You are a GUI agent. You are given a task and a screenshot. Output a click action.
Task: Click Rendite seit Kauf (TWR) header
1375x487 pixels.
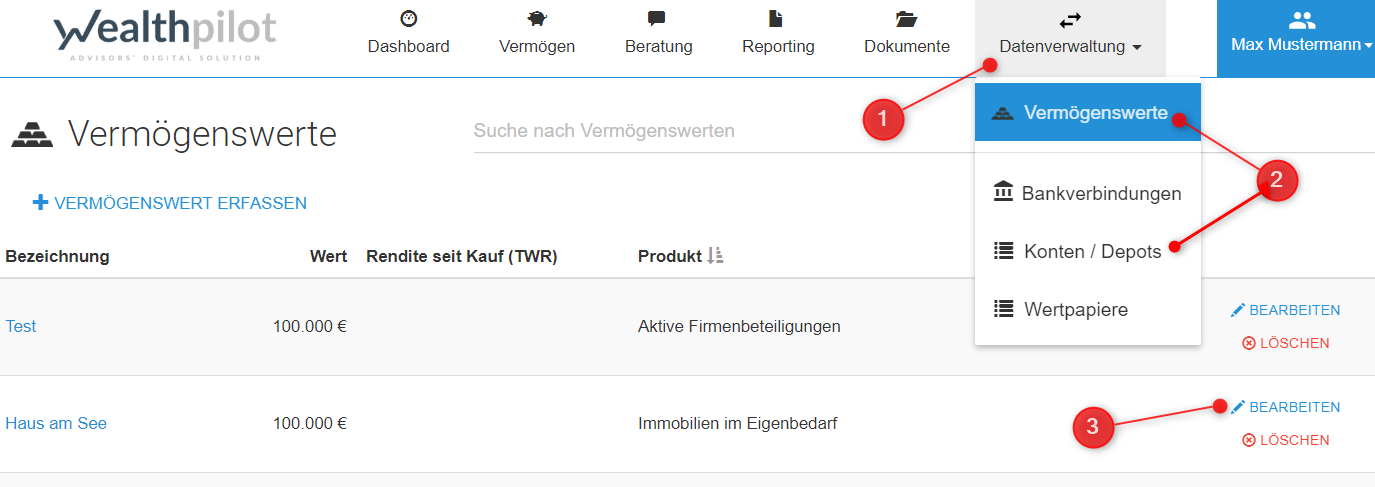point(461,256)
